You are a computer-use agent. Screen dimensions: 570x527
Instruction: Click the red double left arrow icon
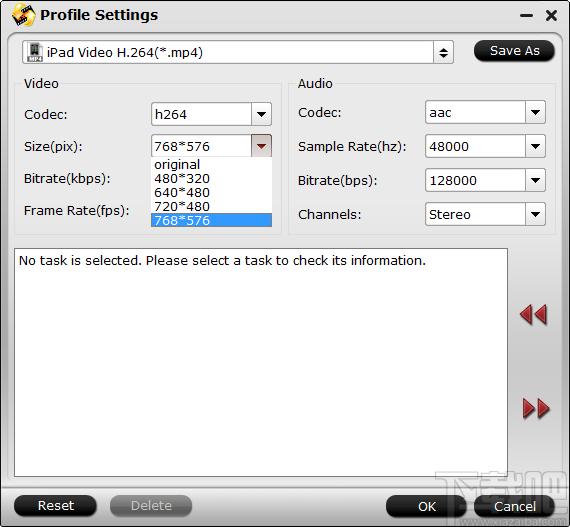[533, 314]
